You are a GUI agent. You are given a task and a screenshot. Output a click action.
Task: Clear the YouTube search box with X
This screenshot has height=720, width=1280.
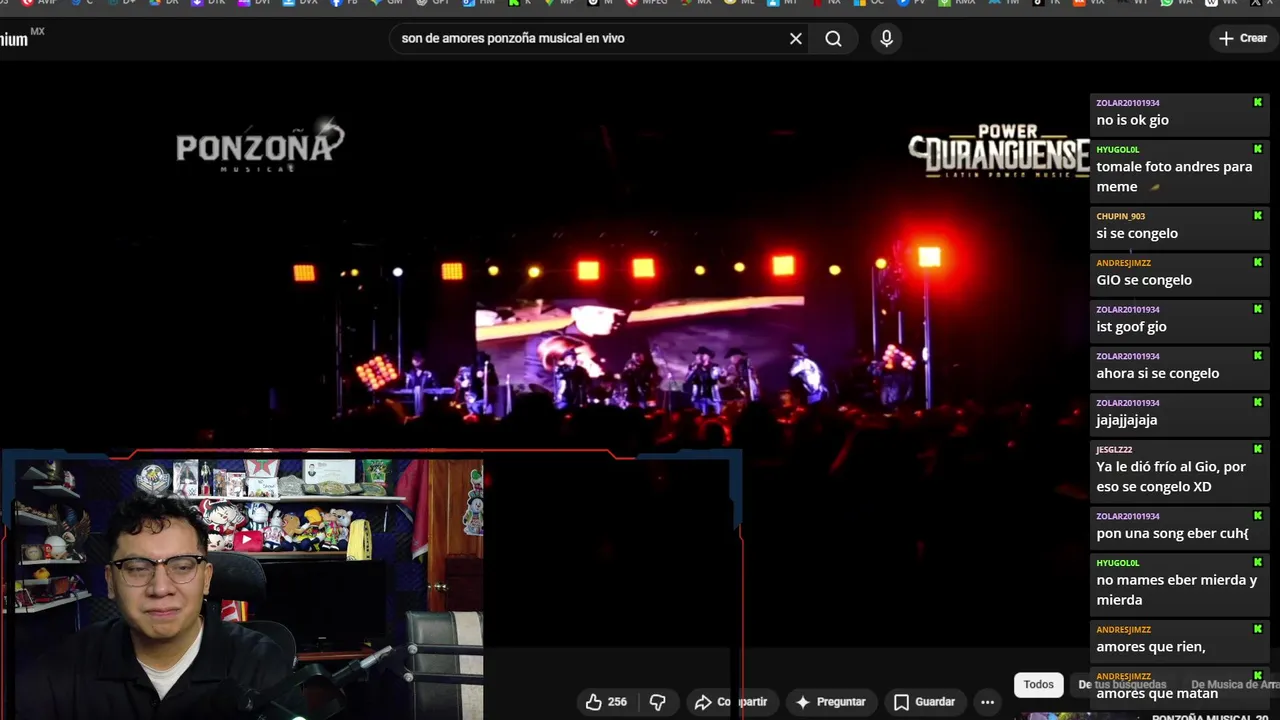pos(796,39)
